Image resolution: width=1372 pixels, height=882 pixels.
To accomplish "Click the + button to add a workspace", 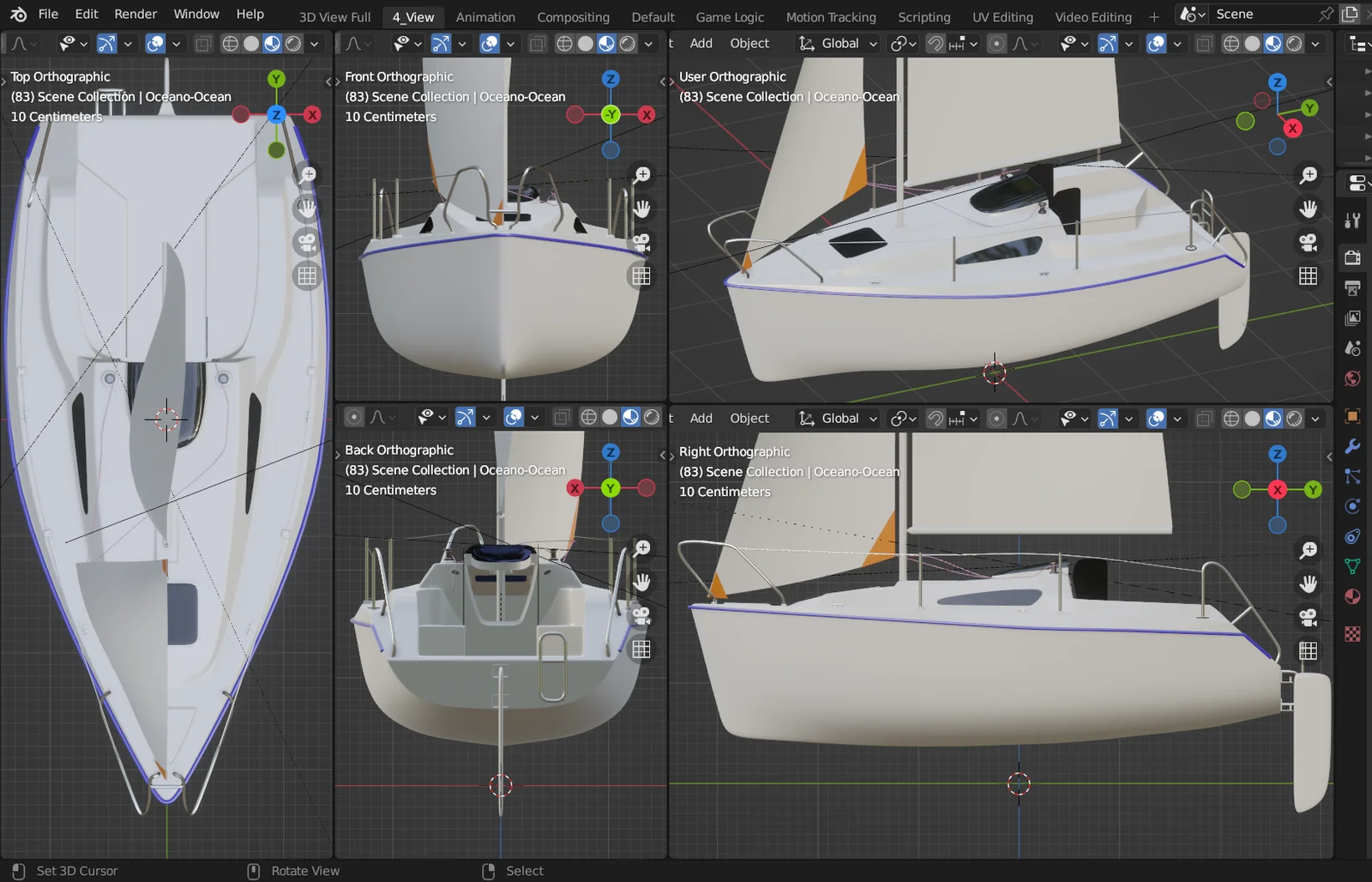I will pos(1153,15).
